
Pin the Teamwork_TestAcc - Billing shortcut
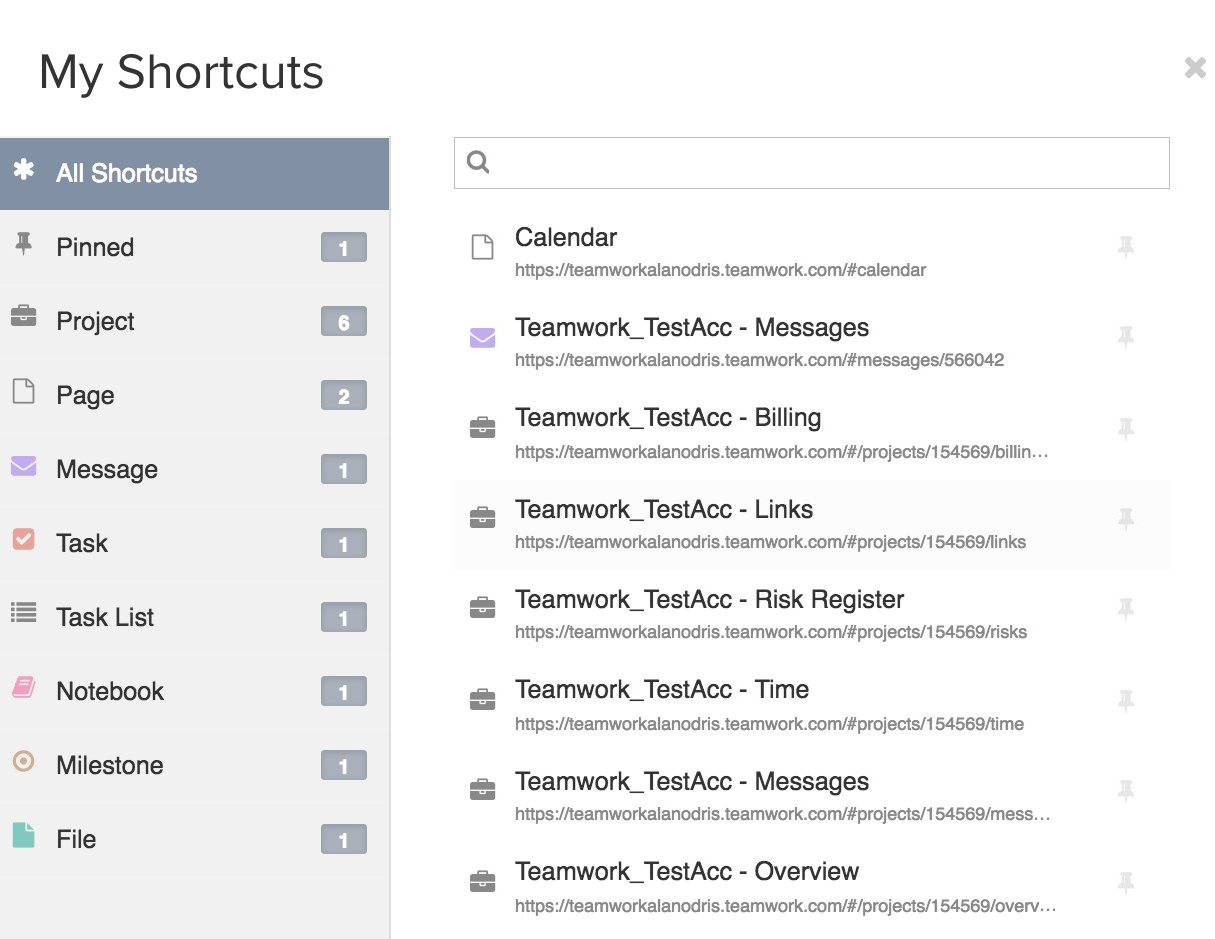[x=1126, y=429]
